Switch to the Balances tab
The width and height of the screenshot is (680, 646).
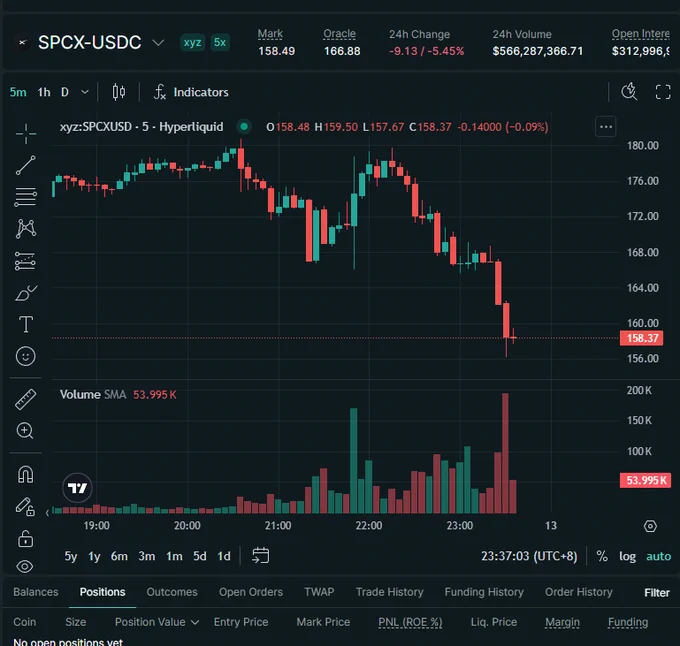point(36,592)
